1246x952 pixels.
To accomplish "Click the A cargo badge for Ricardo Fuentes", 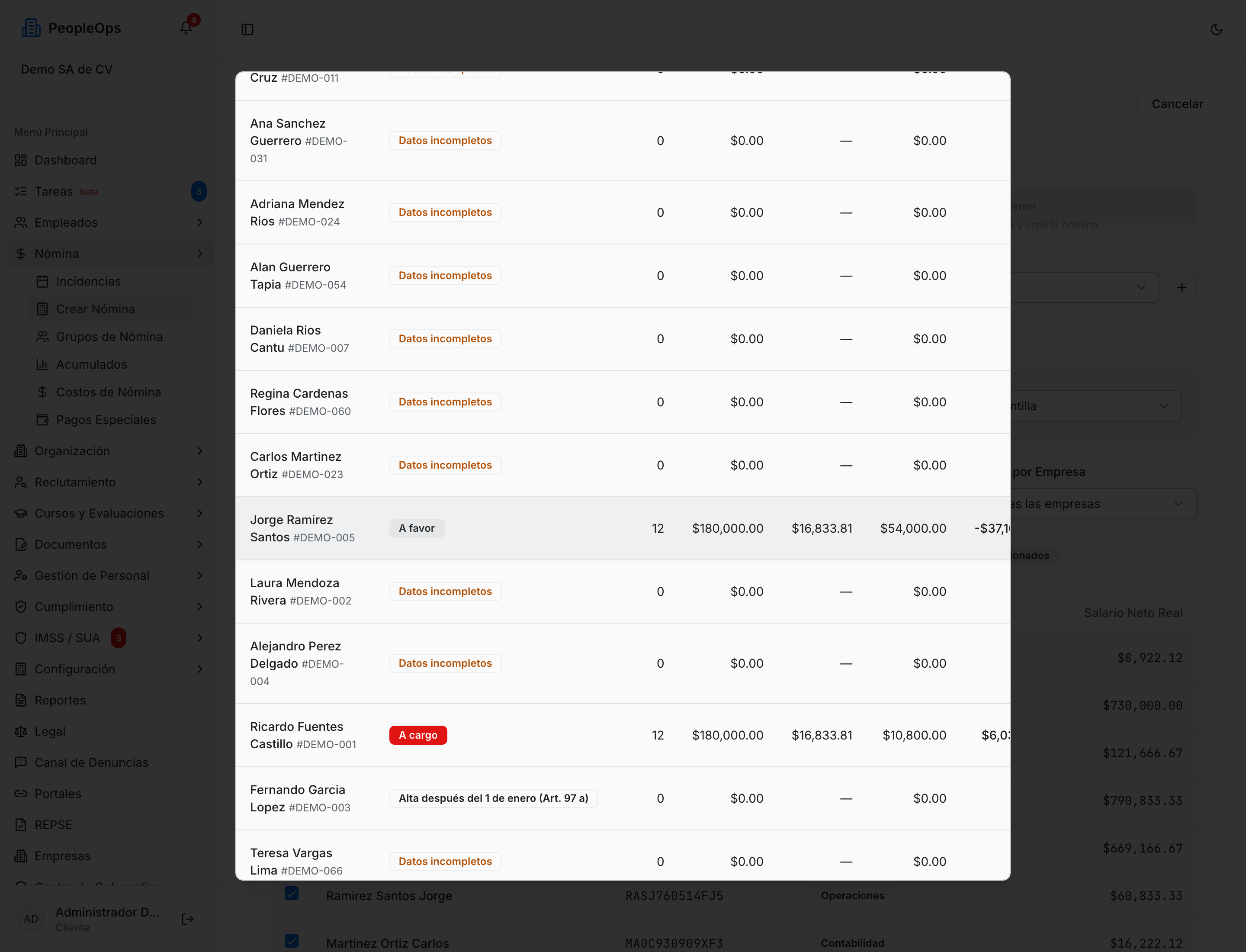I will 418,735.
